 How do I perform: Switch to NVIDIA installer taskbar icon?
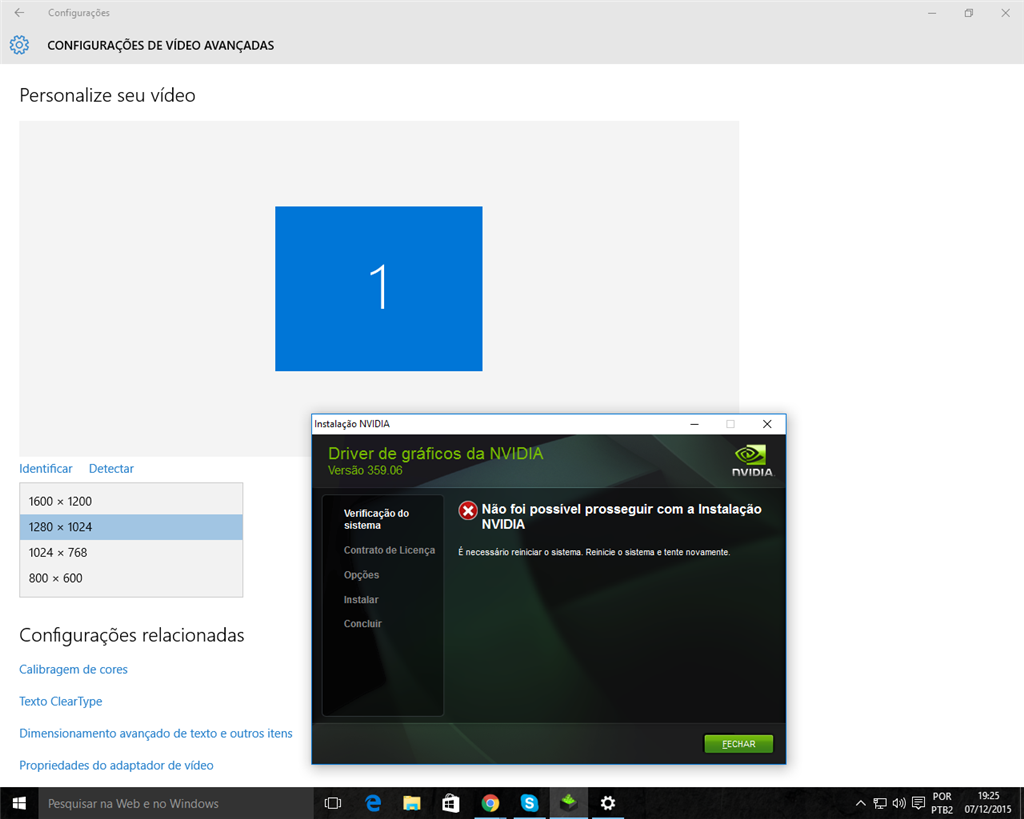click(569, 803)
